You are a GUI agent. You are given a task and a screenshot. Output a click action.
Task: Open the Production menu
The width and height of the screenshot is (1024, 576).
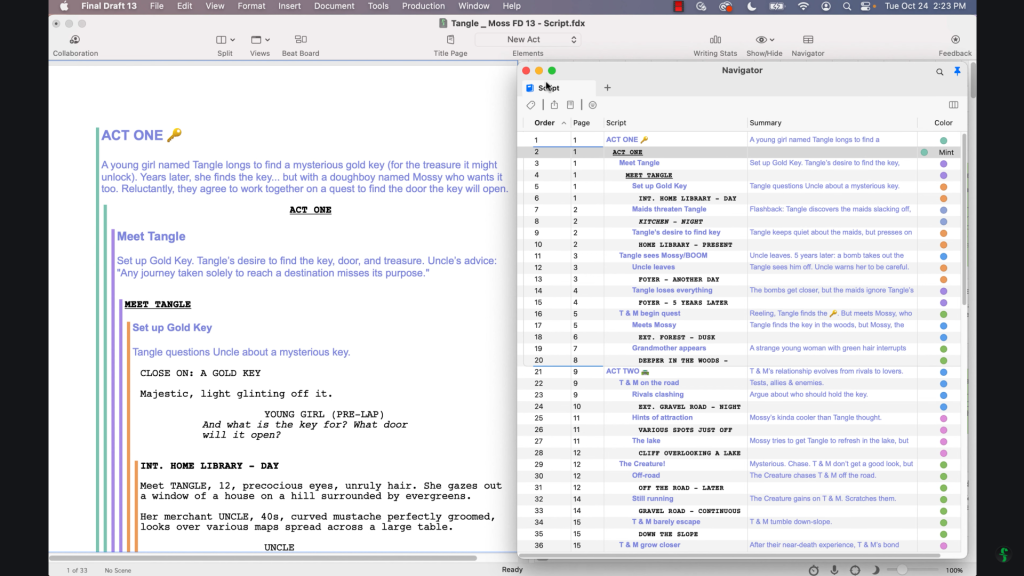[x=423, y=6]
